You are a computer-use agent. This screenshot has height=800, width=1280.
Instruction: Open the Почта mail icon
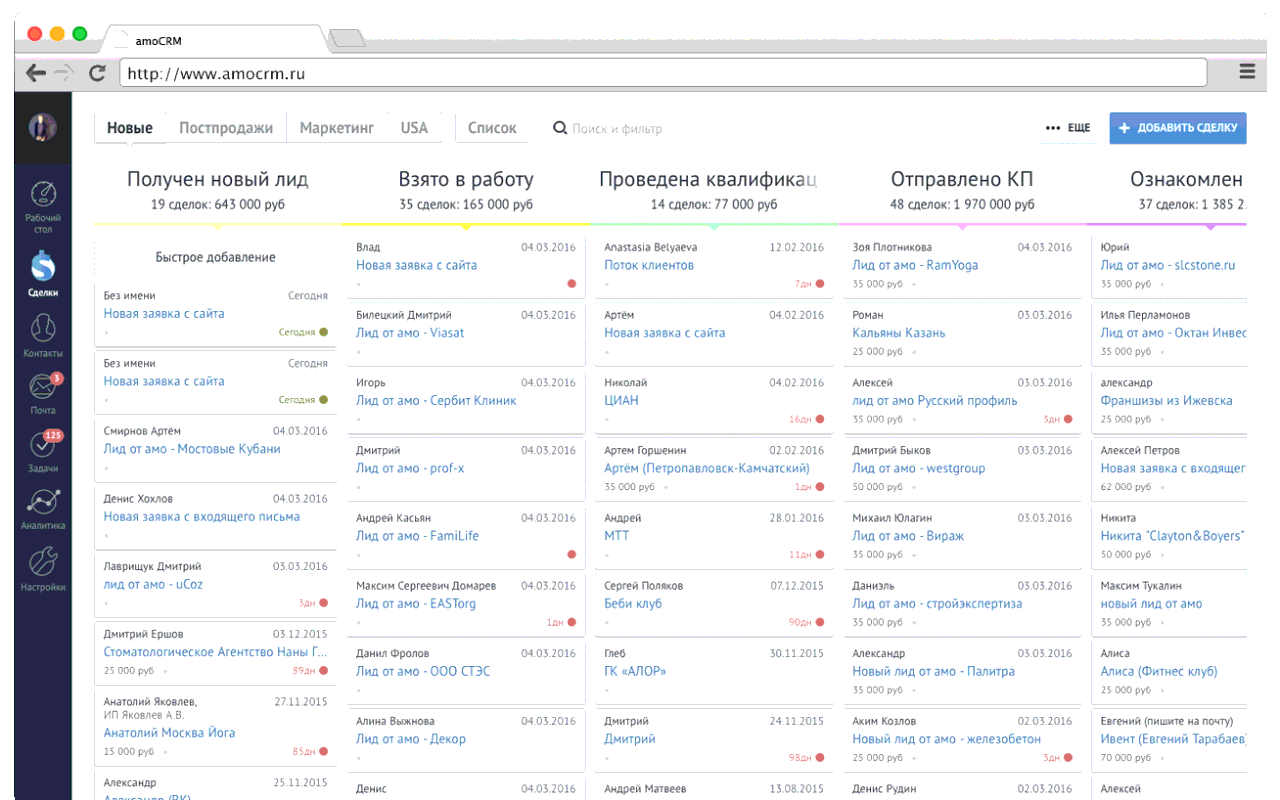43,386
